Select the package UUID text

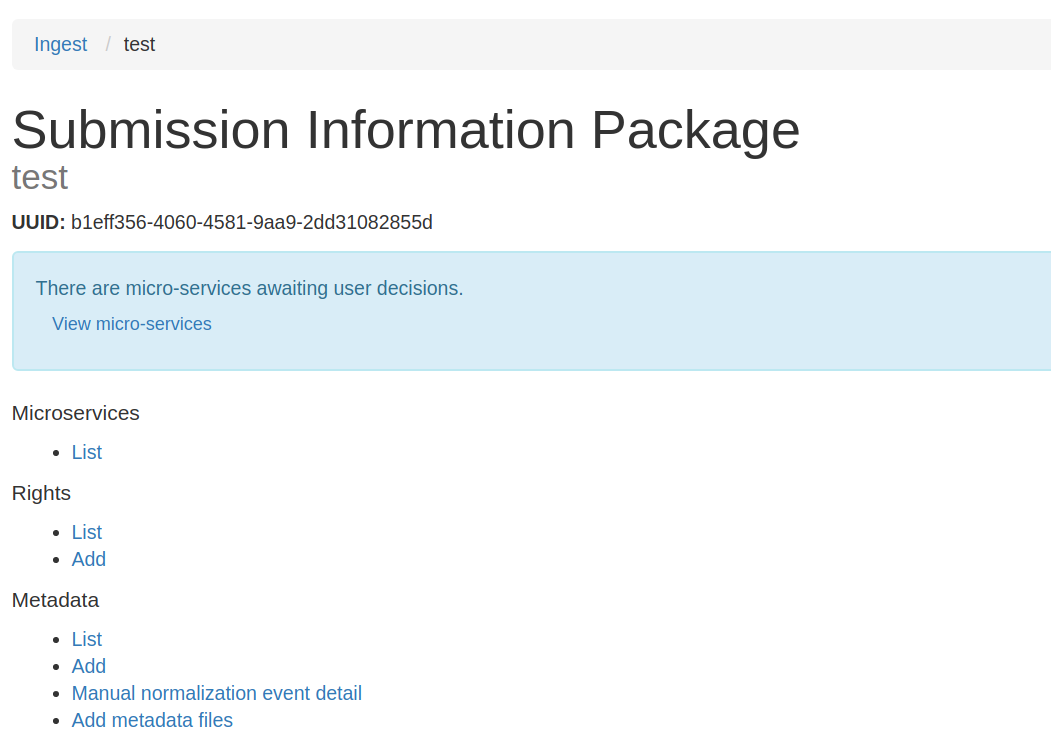[250, 222]
